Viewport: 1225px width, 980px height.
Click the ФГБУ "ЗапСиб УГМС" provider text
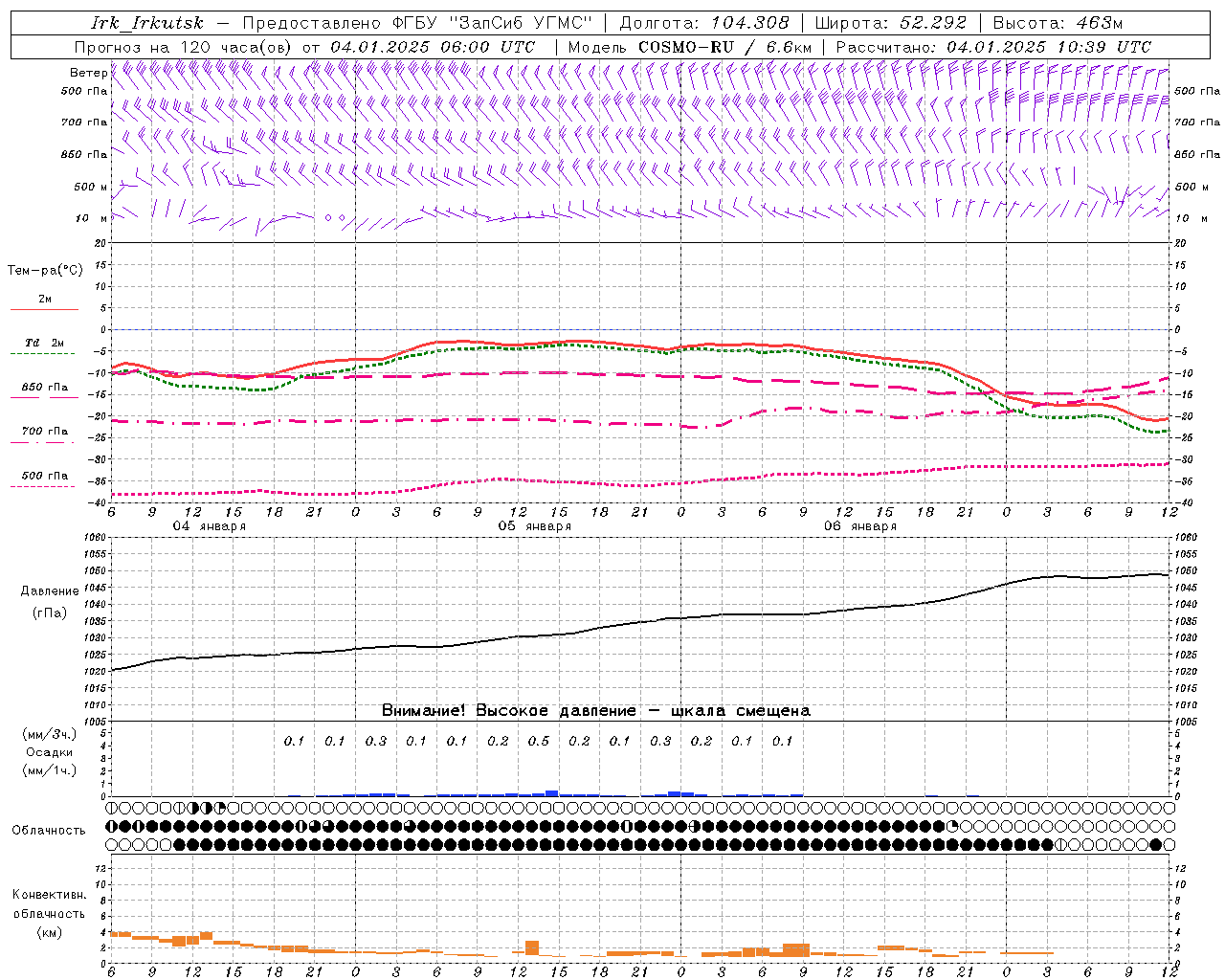494,23
